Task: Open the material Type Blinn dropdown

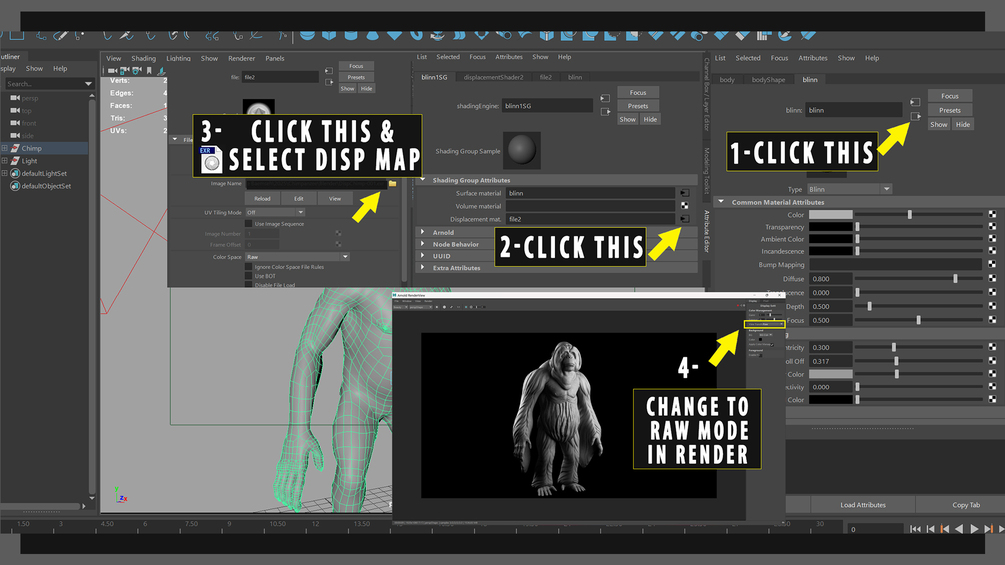Action: point(849,189)
